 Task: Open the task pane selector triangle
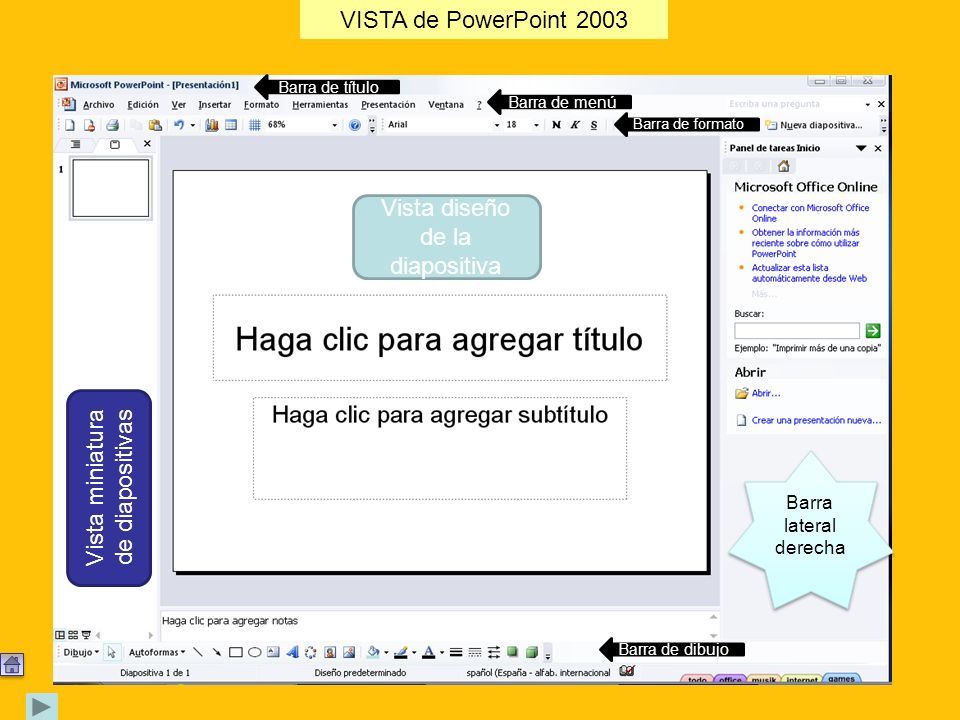tap(861, 148)
